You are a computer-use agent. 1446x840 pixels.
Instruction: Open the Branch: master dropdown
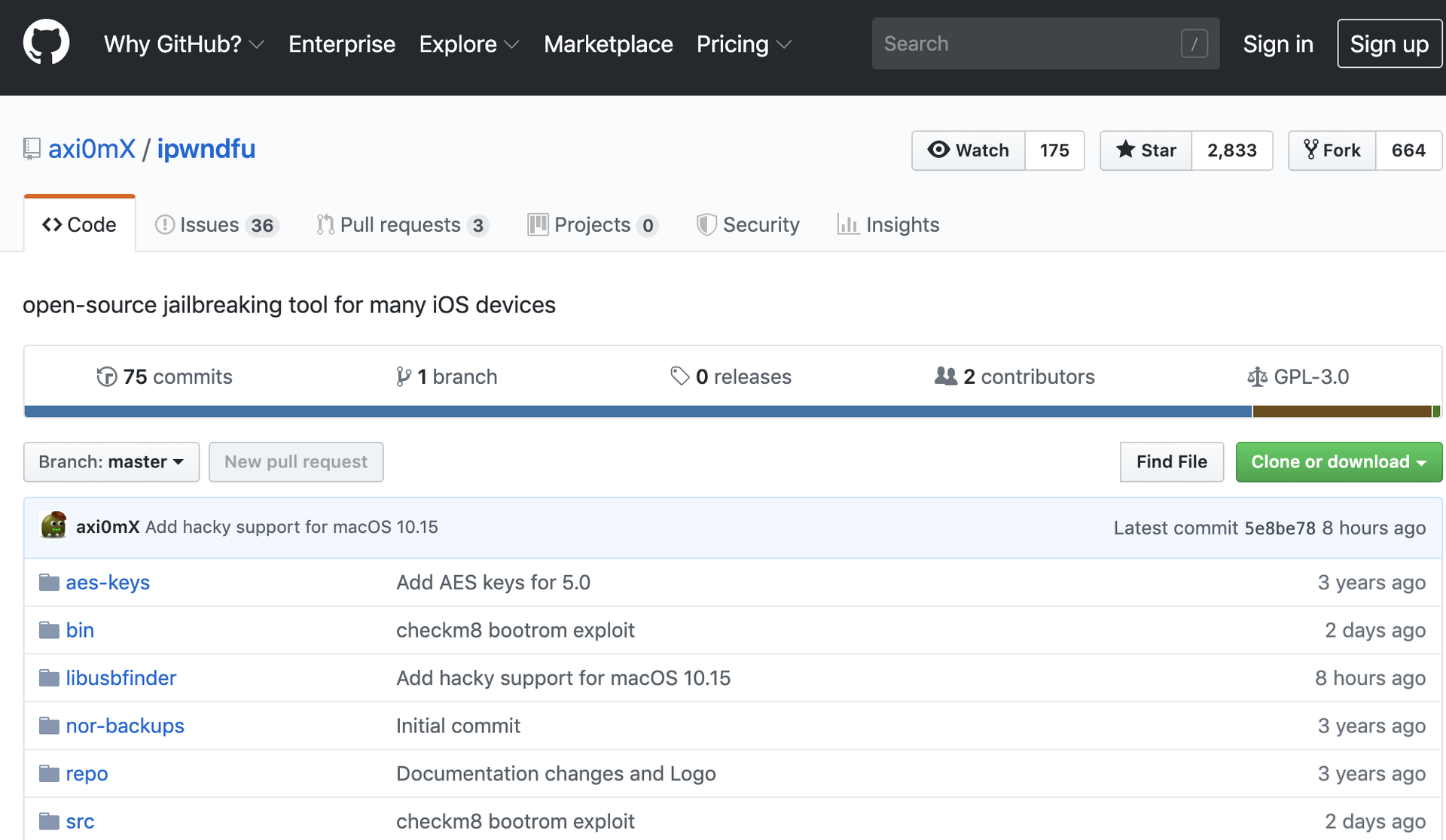111,461
